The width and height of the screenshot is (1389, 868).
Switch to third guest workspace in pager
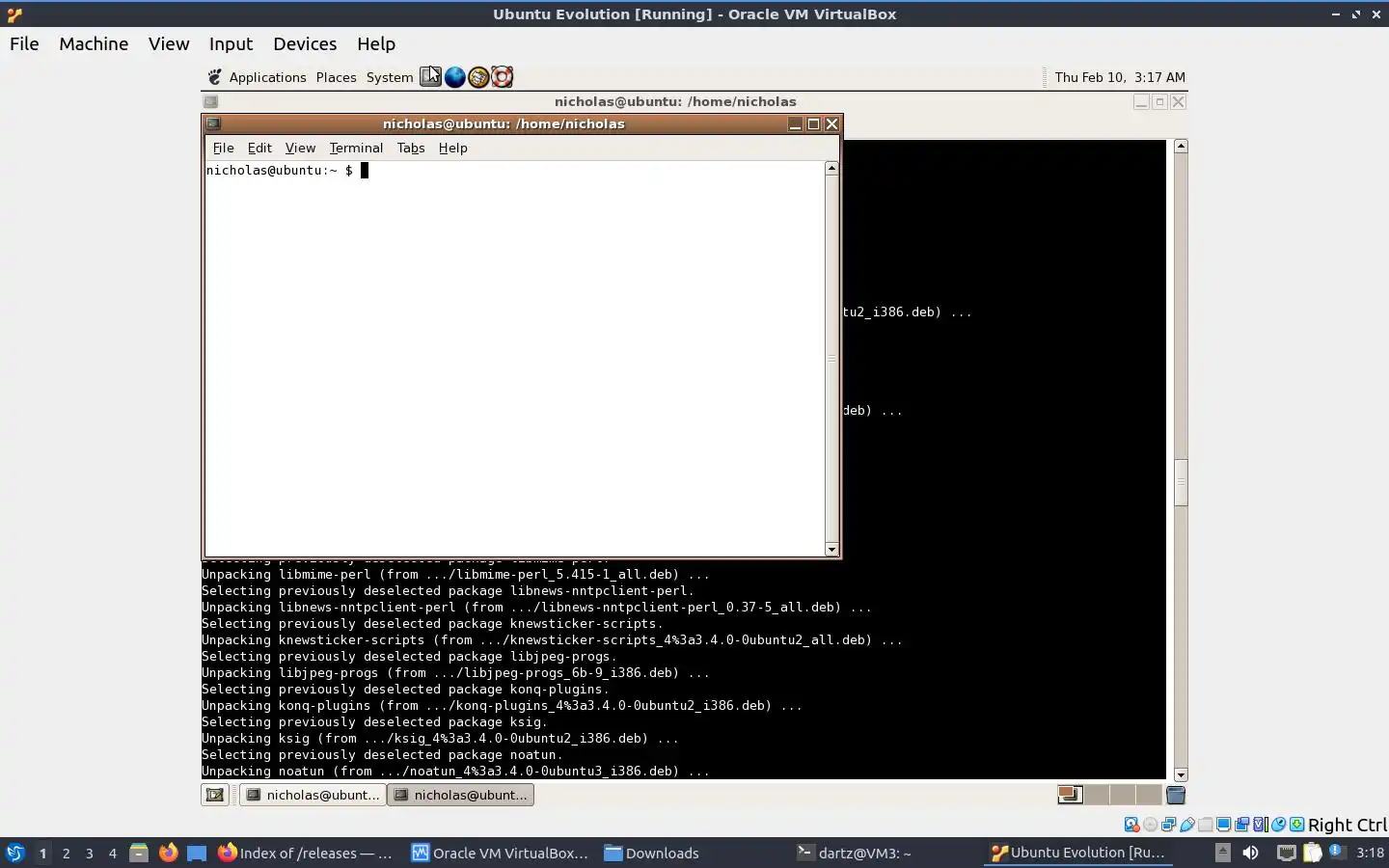coord(1122,795)
